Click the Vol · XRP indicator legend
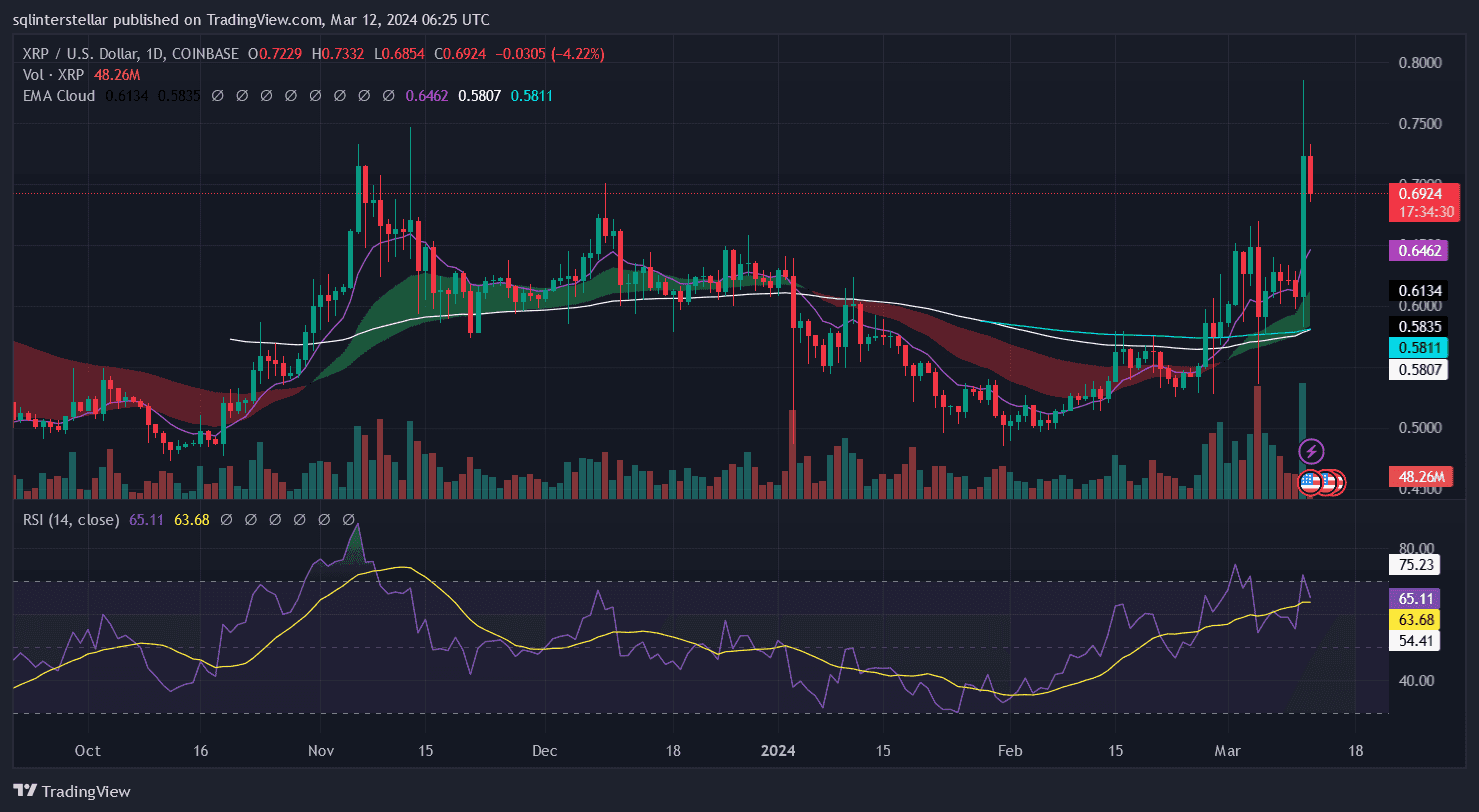The width and height of the screenshot is (1479, 812). coord(55,74)
